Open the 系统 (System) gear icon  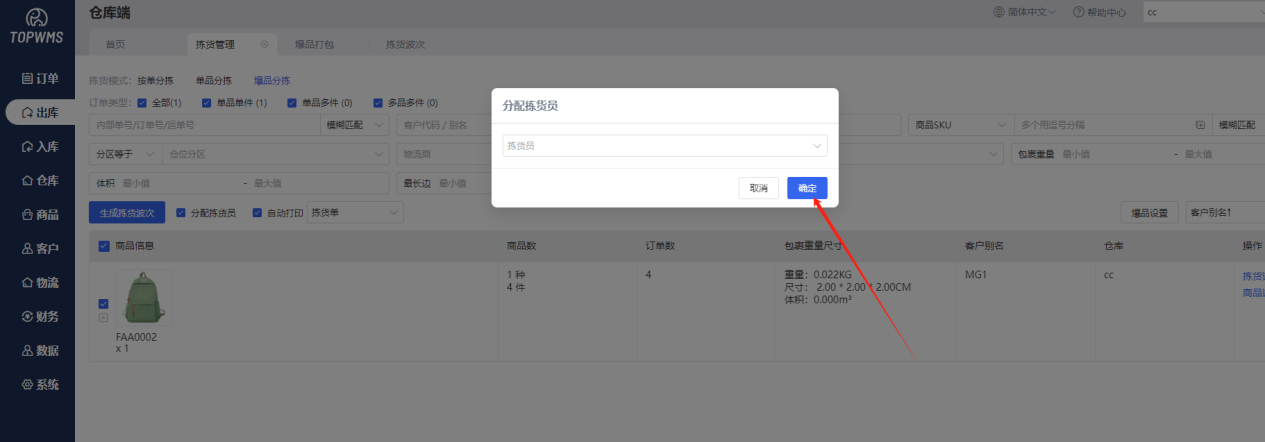coord(27,385)
